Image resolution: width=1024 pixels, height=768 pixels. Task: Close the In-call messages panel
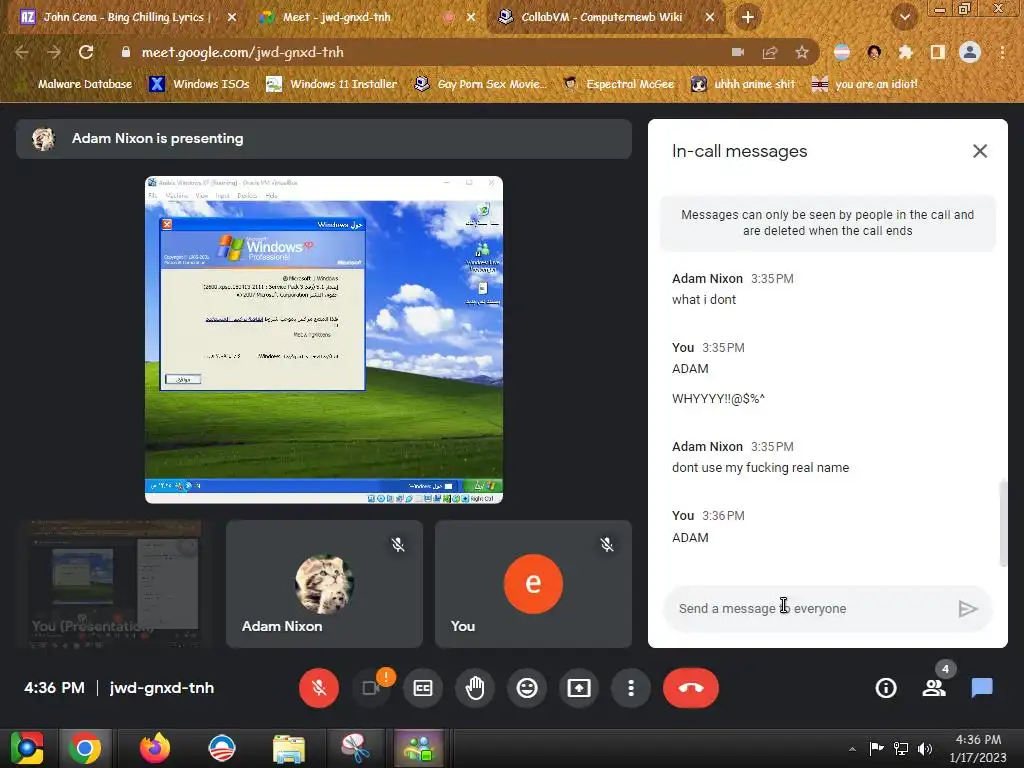click(980, 151)
